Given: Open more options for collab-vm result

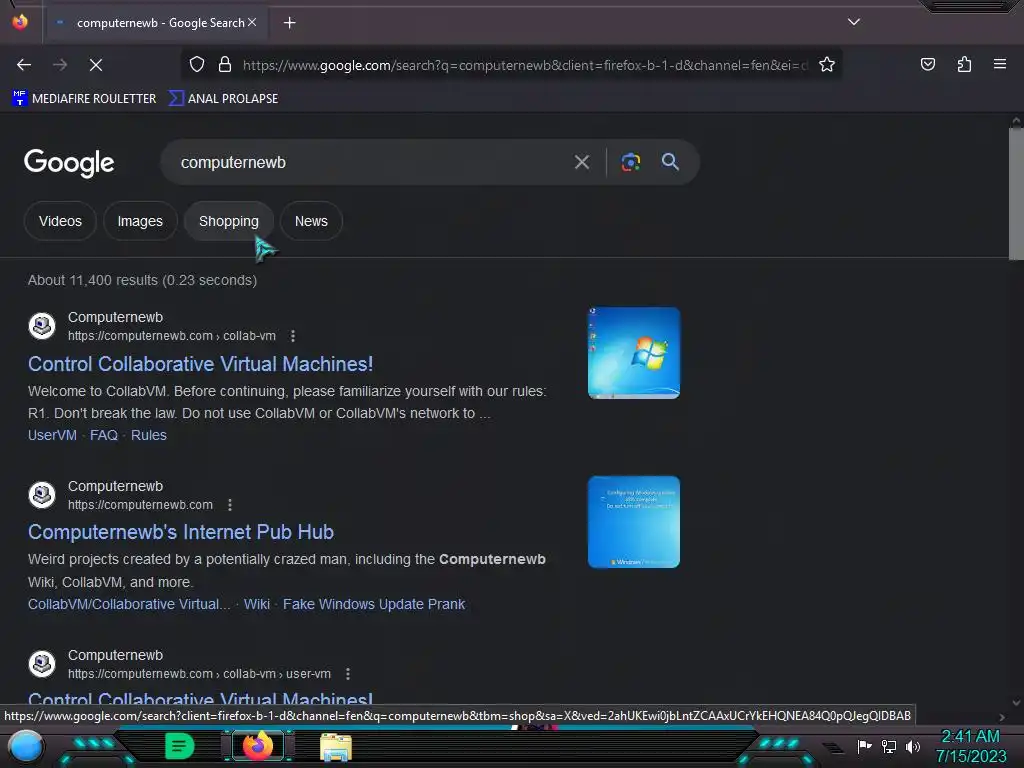Looking at the screenshot, I should click(x=293, y=336).
